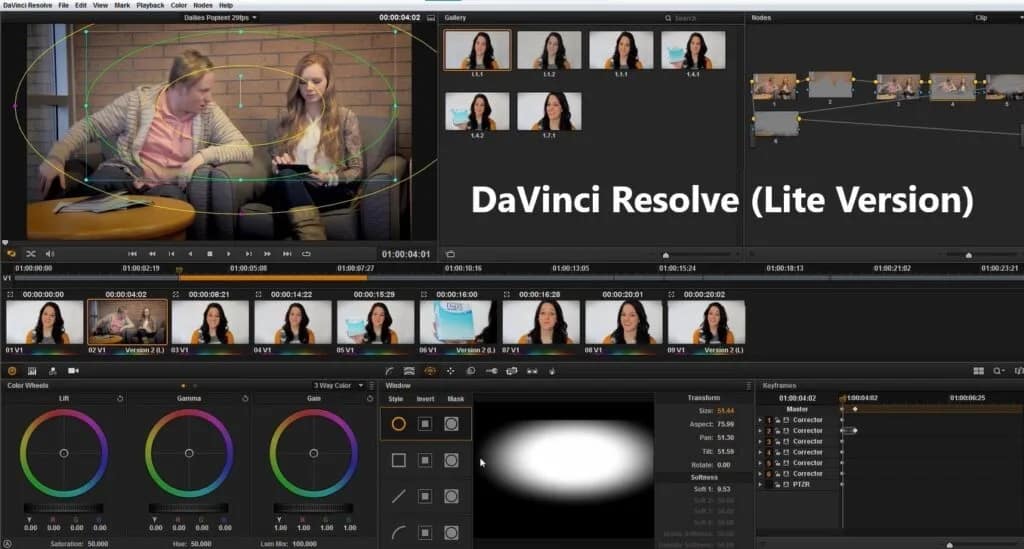Expand the PTZR keyframe track
This screenshot has width=1024, height=549.
click(x=760, y=484)
